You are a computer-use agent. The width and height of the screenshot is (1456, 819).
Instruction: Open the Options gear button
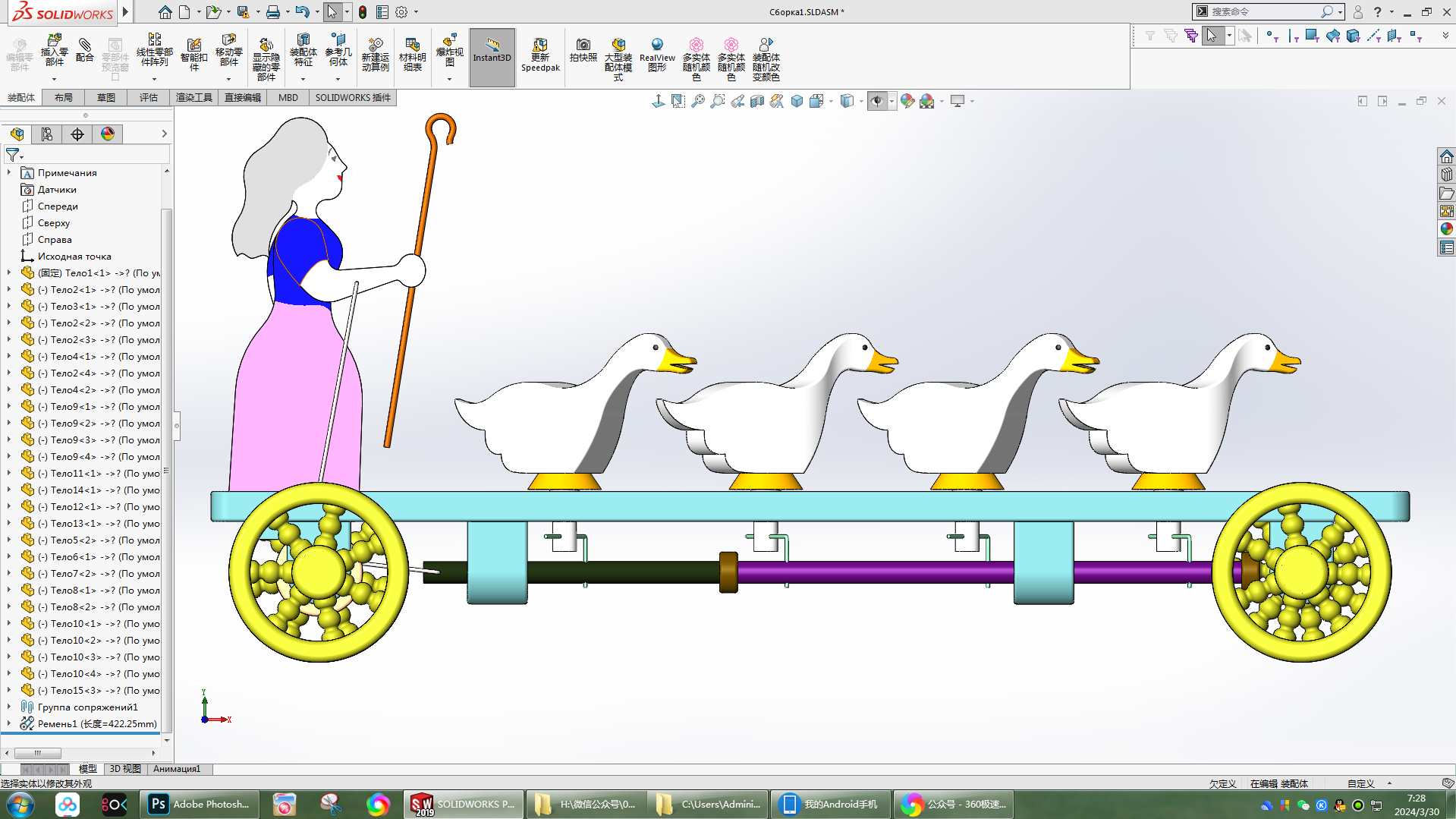pyautogui.click(x=401, y=12)
